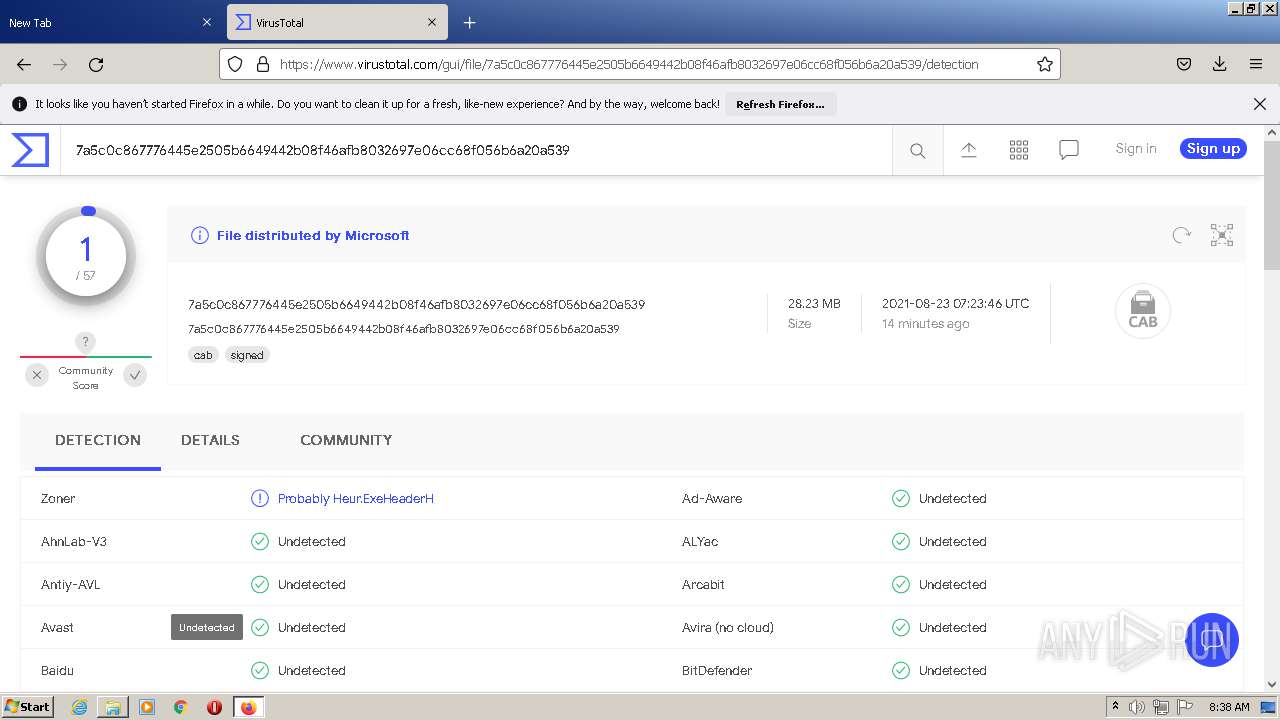Open the chat bubble floating button
This screenshot has width=1280, height=720.
pyautogui.click(x=1212, y=640)
